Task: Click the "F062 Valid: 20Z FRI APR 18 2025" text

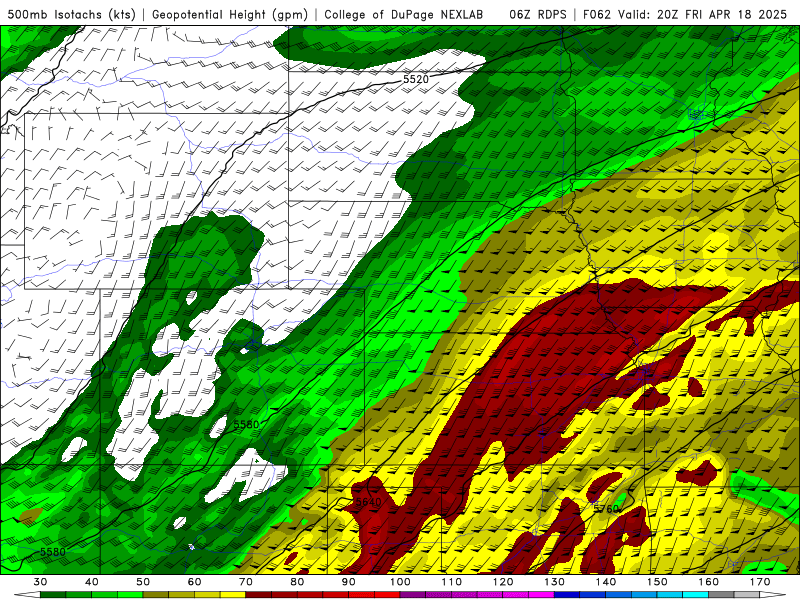Action: click(684, 15)
